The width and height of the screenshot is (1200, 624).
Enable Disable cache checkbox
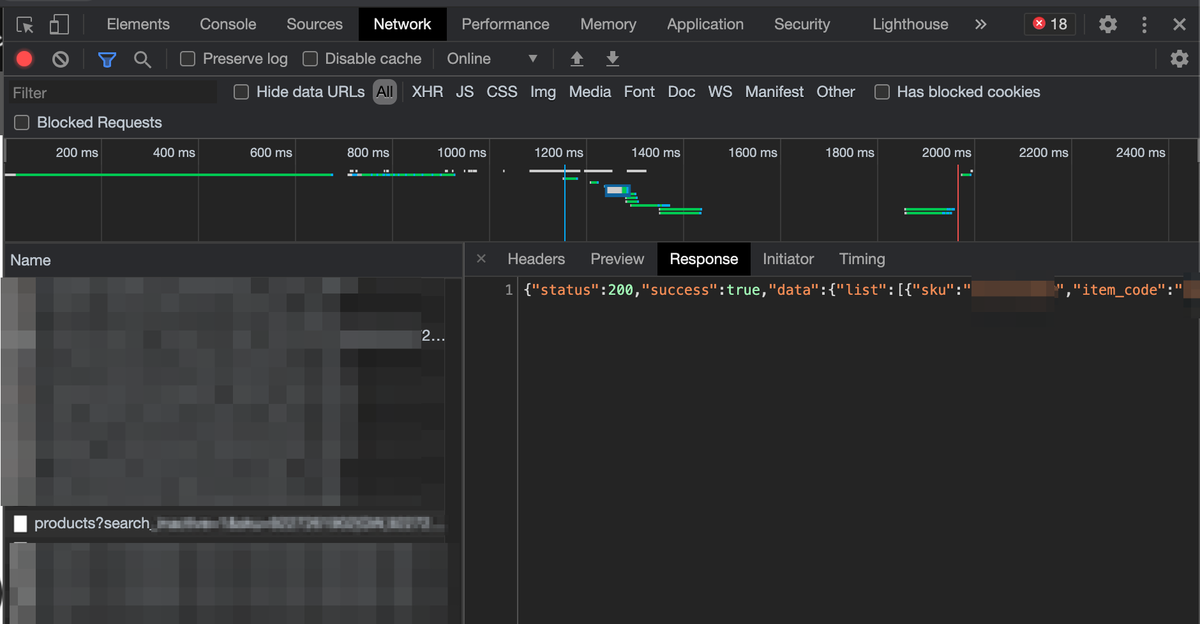(x=310, y=59)
